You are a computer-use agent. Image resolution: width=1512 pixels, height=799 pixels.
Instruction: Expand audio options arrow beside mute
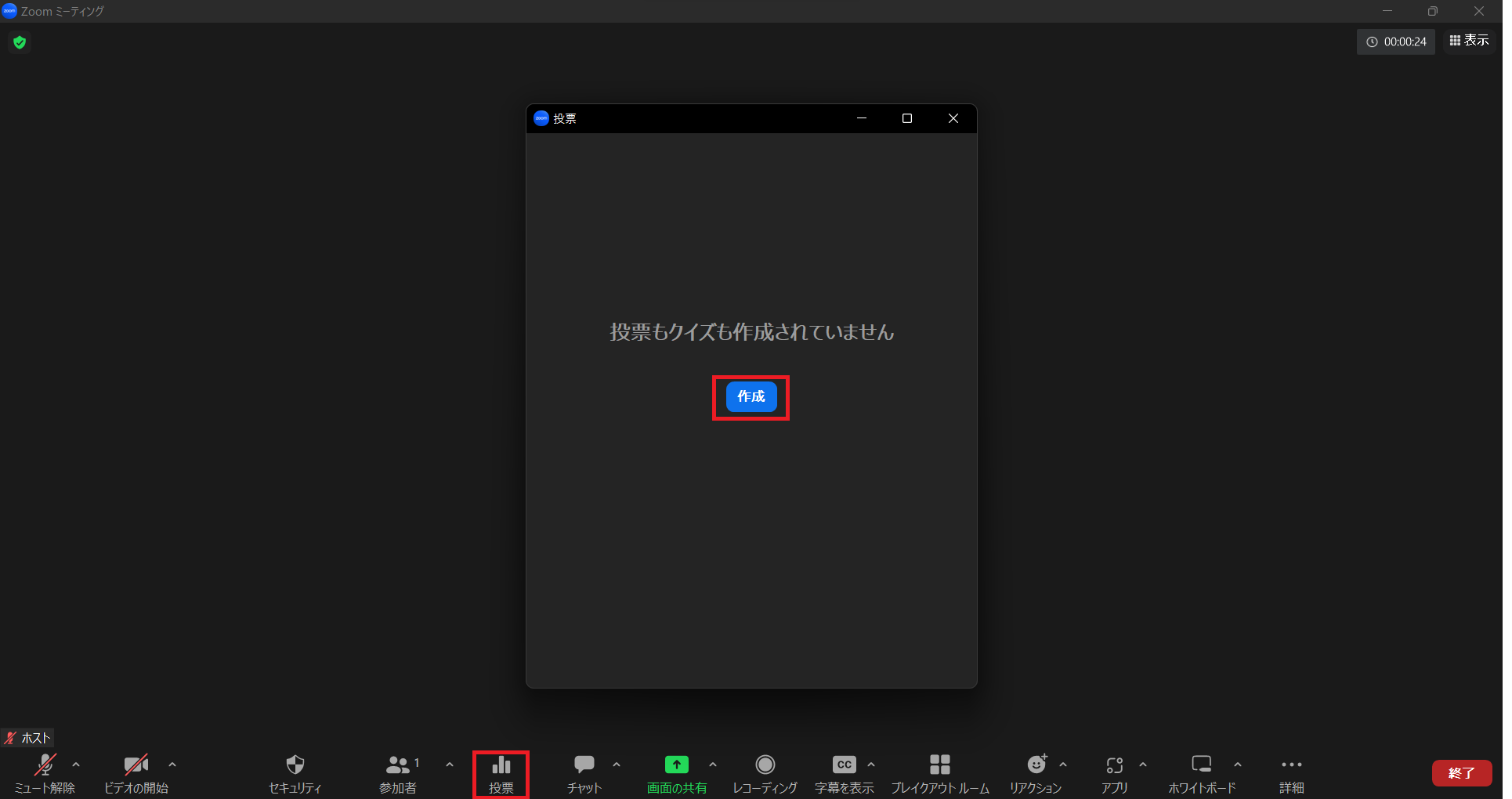pos(76,765)
